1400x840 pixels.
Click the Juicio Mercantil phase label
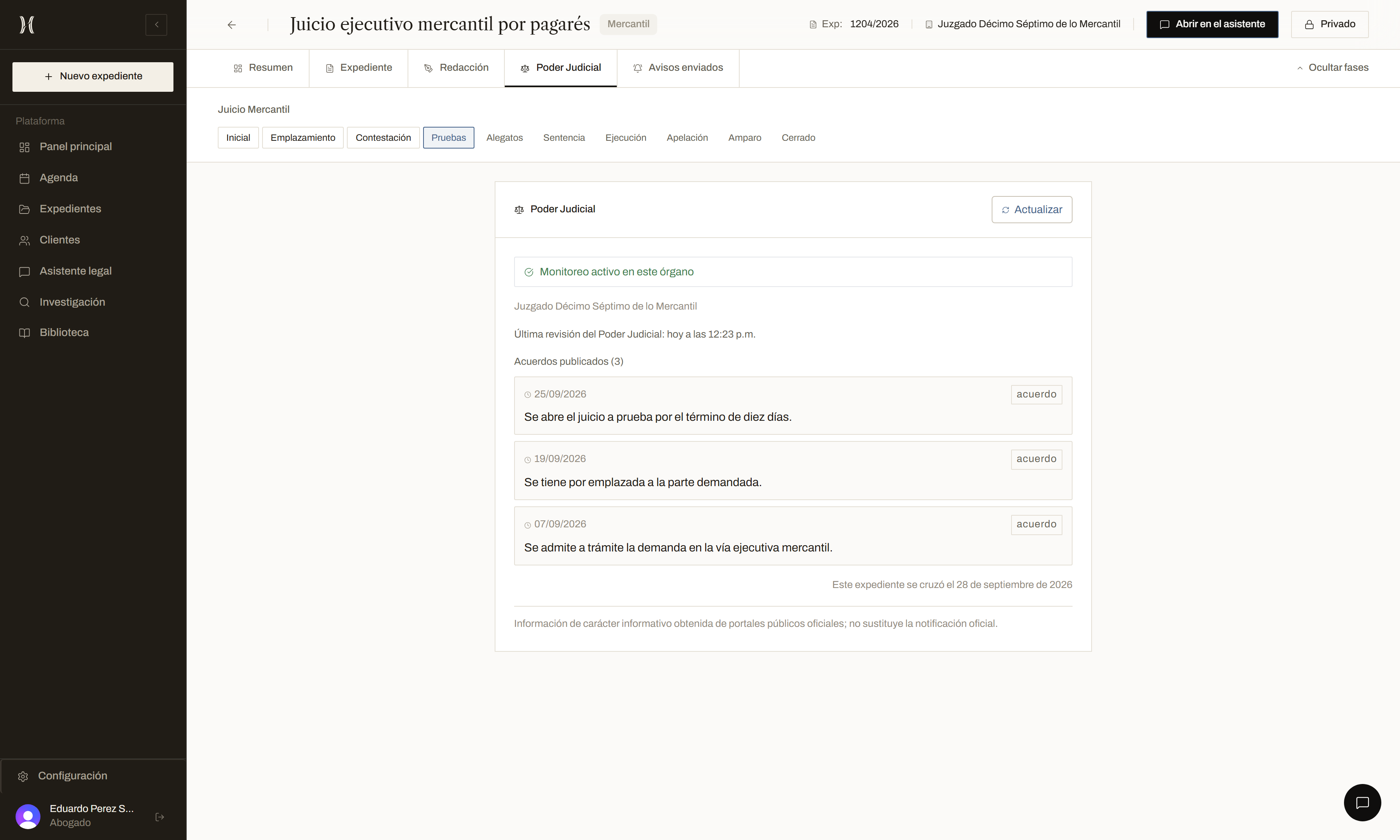click(x=254, y=110)
